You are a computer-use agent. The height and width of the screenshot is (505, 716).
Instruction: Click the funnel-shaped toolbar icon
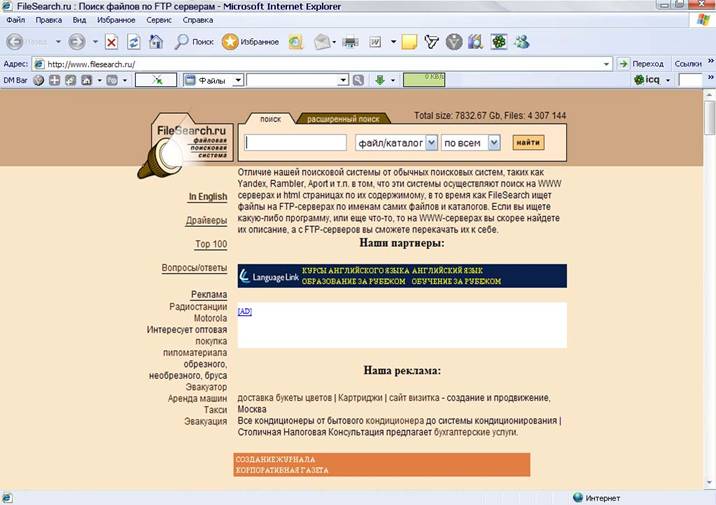coord(432,42)
